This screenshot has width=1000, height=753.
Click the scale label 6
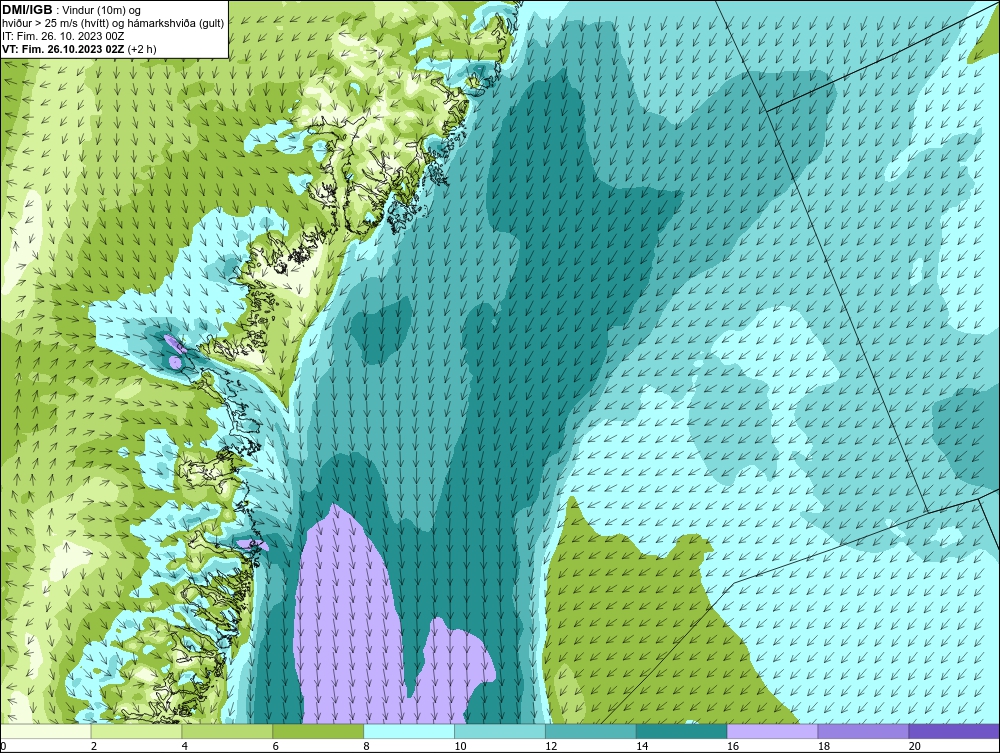tap(276, 746)
